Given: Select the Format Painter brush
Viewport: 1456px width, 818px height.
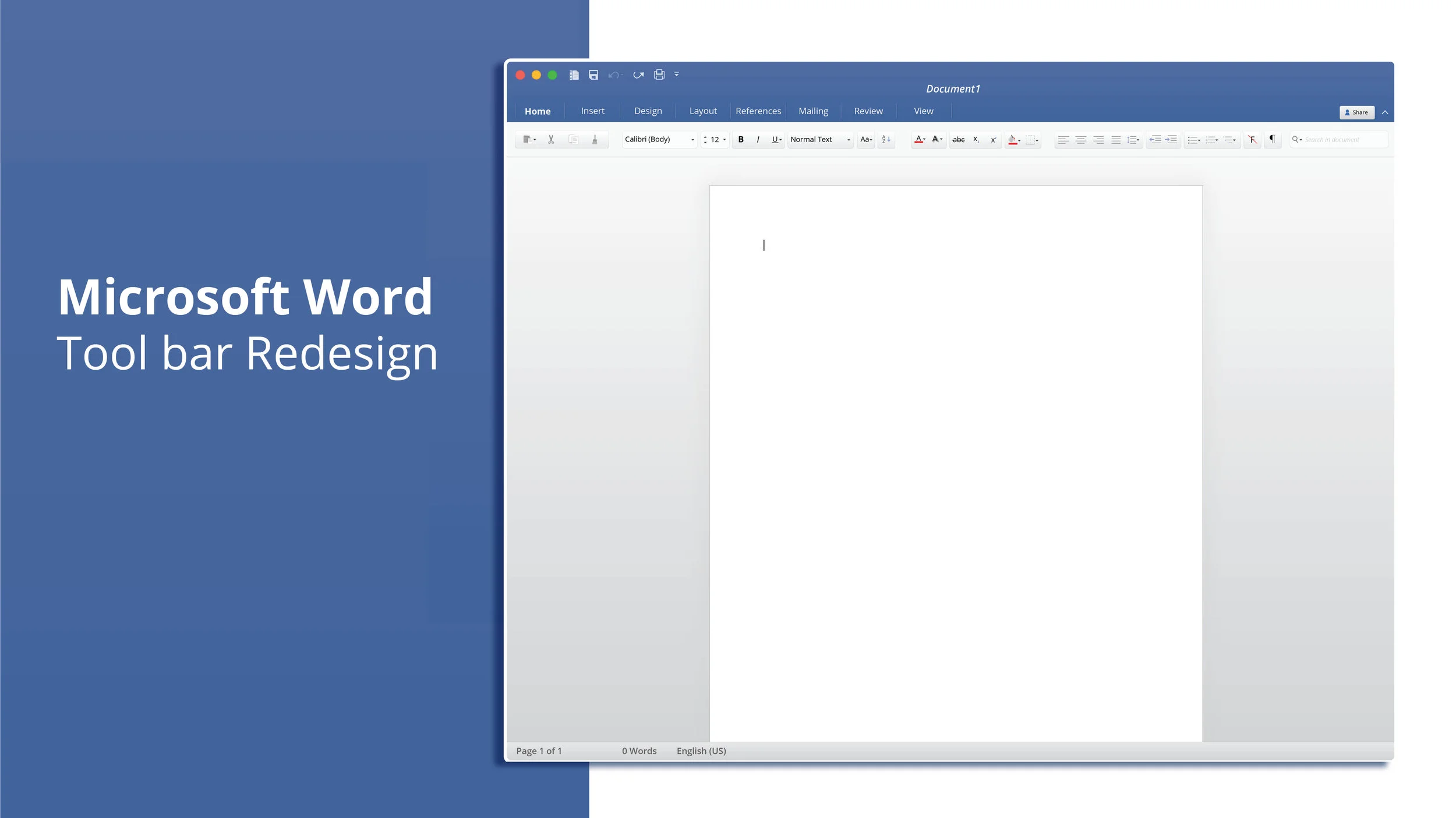Looking at the screenshot, I should click(x=595, y=140).
